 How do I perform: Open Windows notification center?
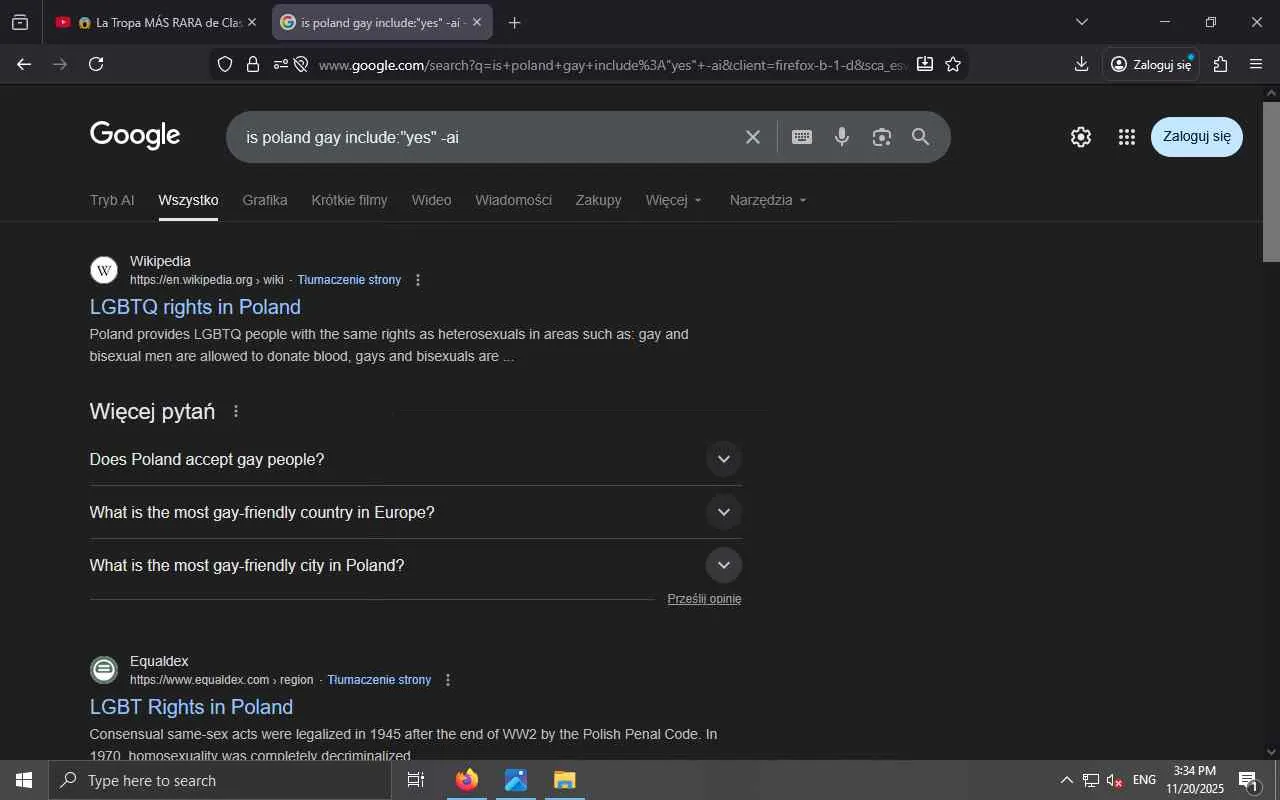pos(1248,781)
